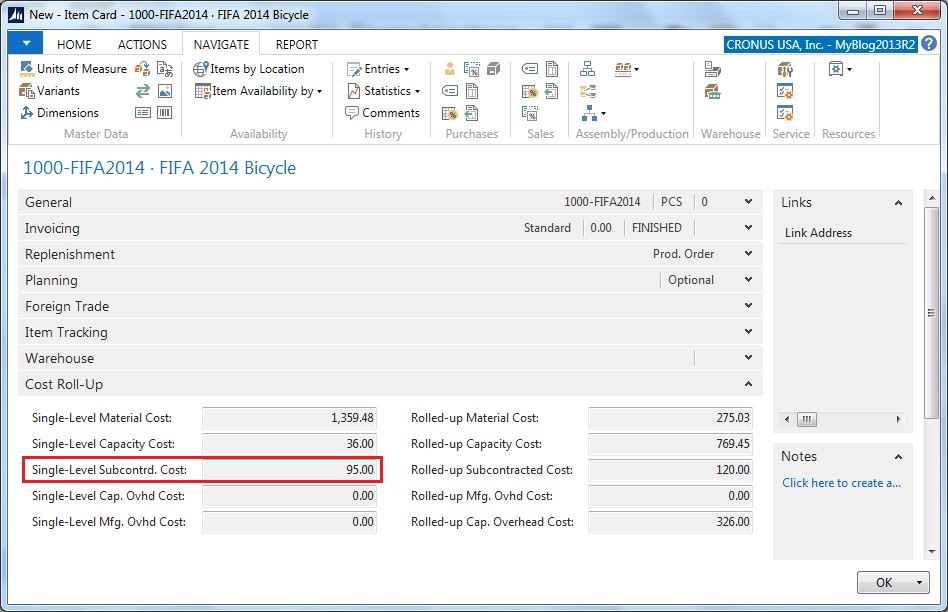This screenshot has height=612, width=948.
Task: Click the orders document icon in Sales
Action: 551,69
